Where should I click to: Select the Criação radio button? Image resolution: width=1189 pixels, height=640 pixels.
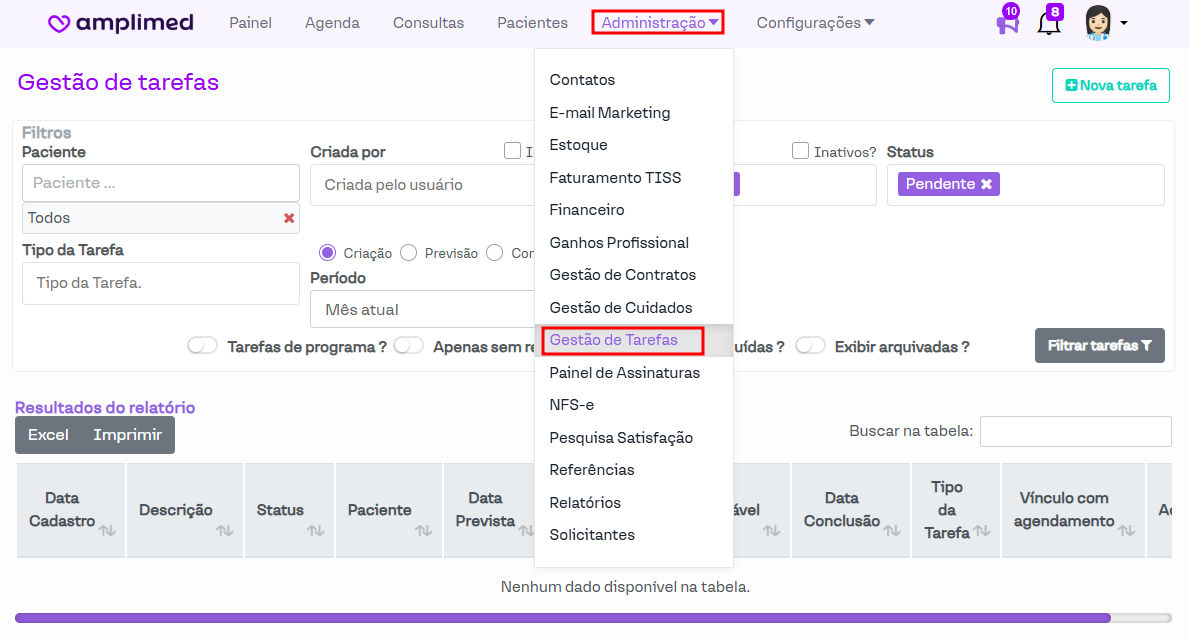[327, 253]
